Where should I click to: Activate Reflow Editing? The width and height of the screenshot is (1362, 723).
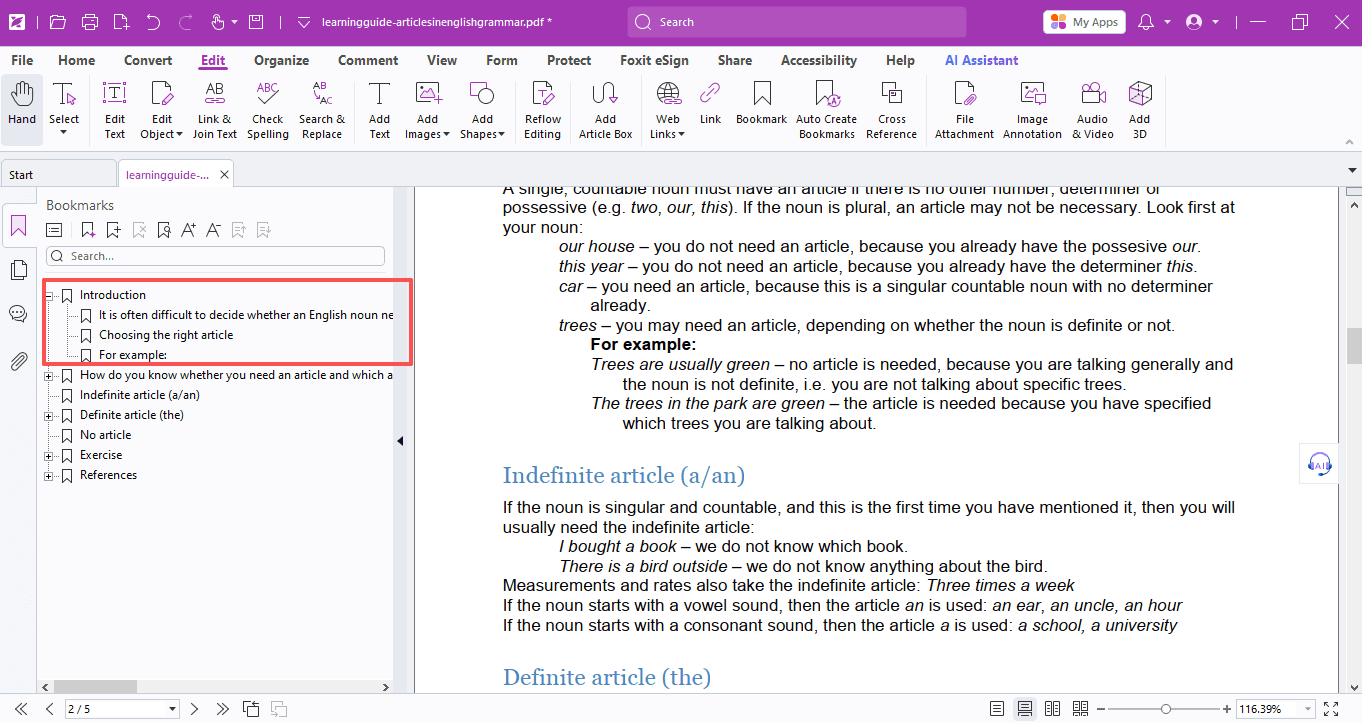[x=543, y=110]
